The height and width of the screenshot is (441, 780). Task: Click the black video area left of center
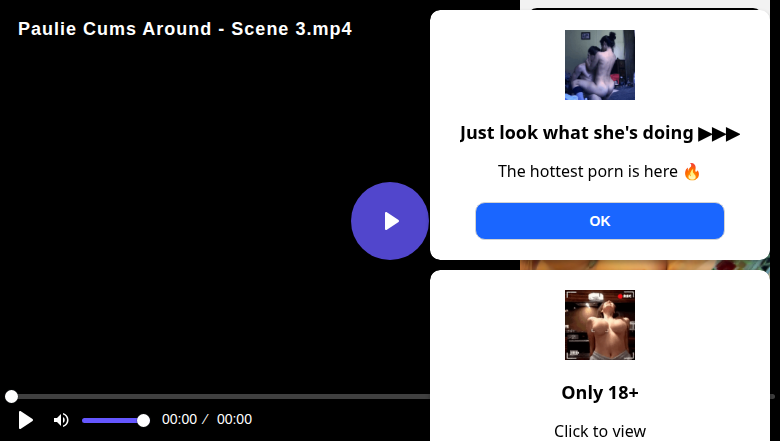pos(180,220)
